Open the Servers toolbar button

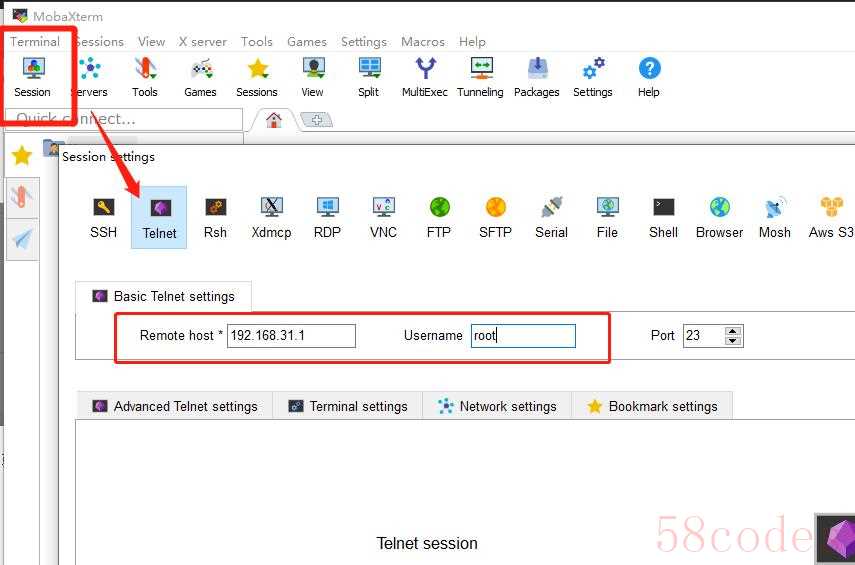[89, 77]
